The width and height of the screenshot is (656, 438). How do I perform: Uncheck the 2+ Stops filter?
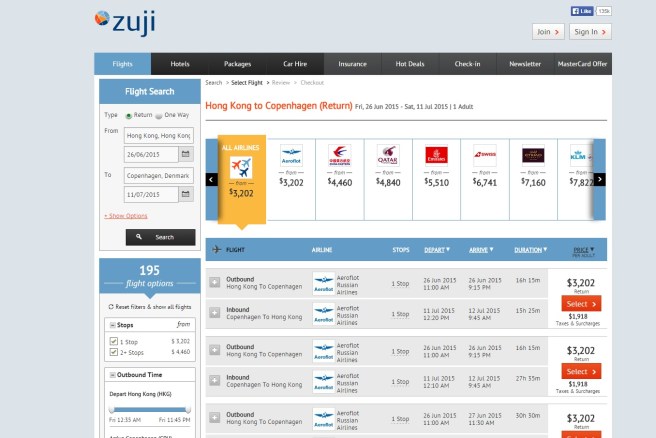tap(113, 352)
